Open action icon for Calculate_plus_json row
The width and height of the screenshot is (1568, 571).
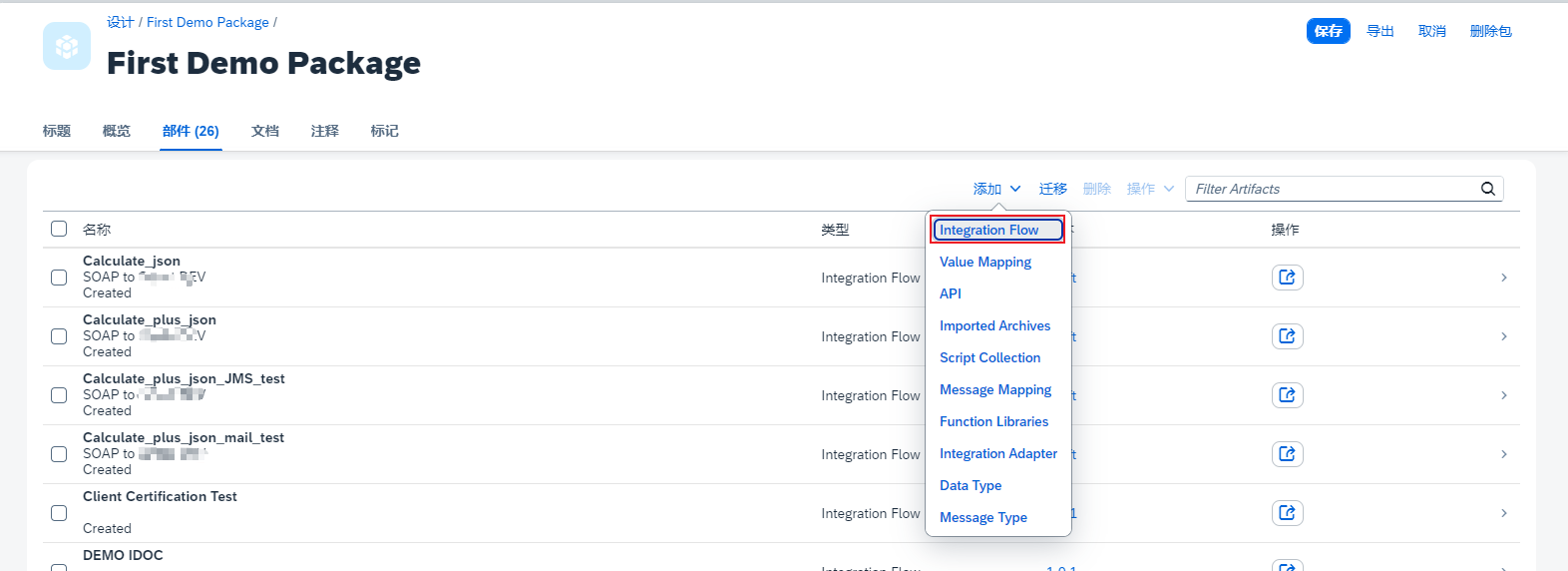coord(1287,336)
